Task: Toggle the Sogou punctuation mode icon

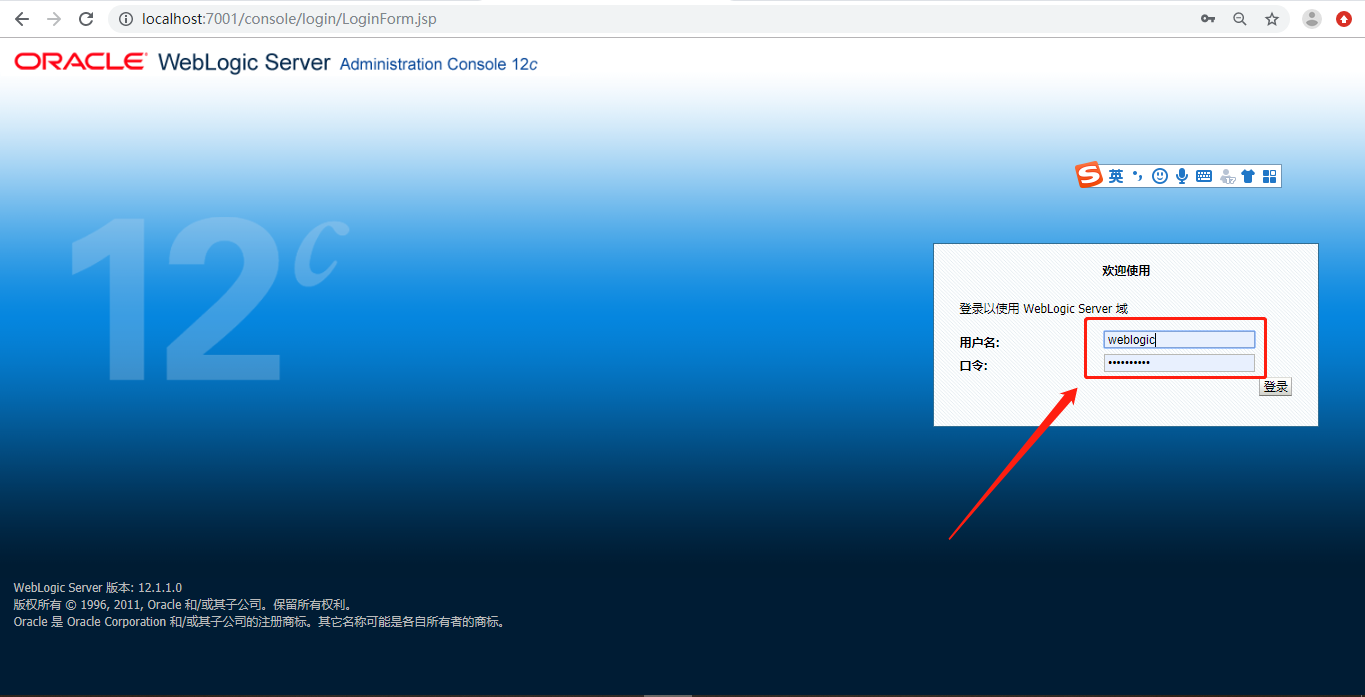Action: coord(1138,176)
